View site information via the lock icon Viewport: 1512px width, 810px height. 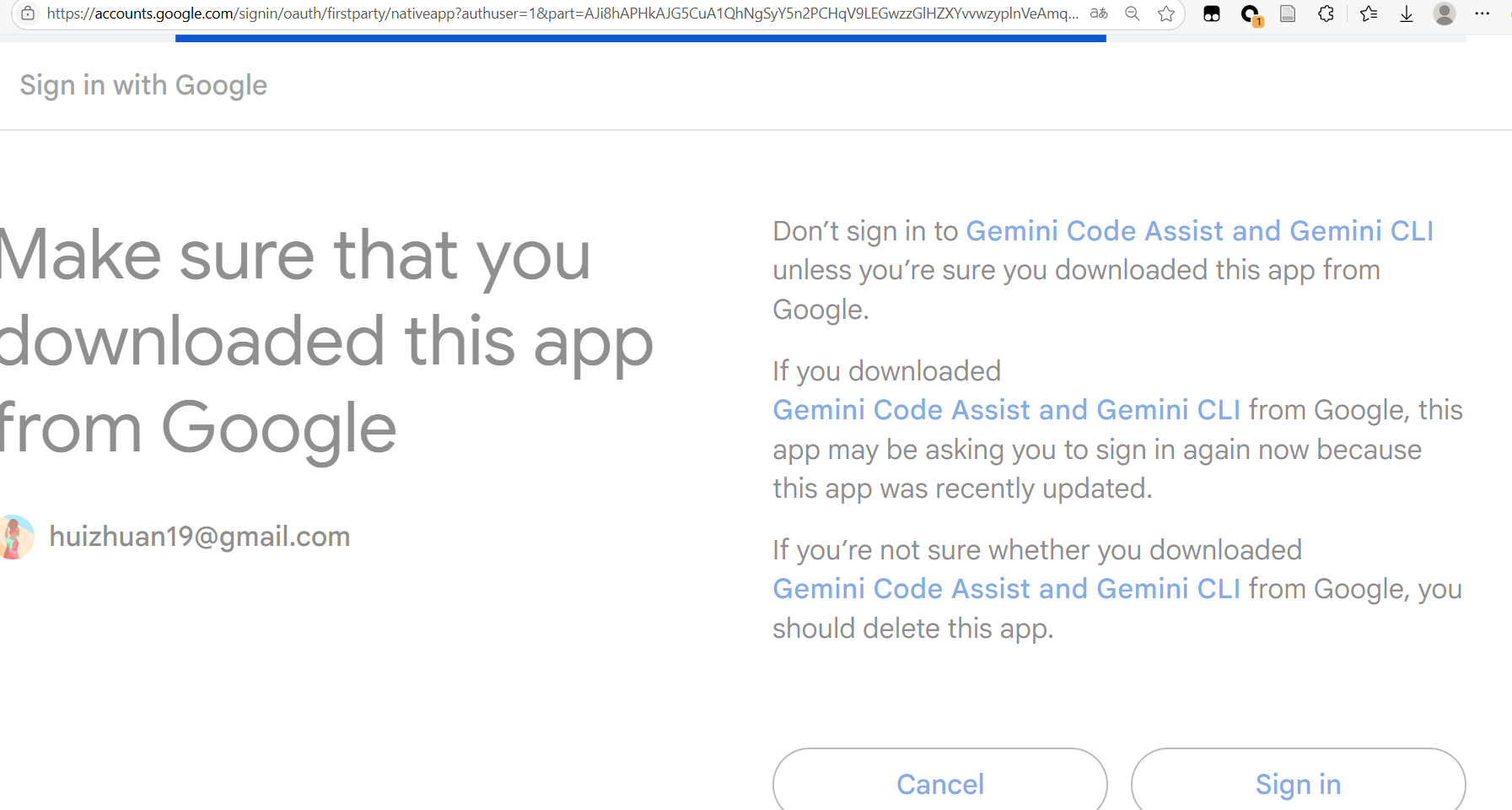30,13
